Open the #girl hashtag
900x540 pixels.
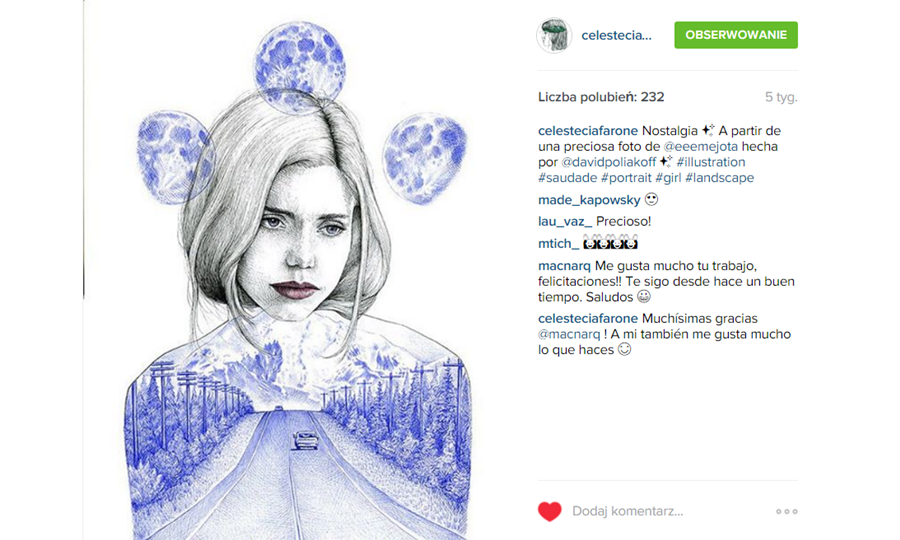click(x=668, y=178)
